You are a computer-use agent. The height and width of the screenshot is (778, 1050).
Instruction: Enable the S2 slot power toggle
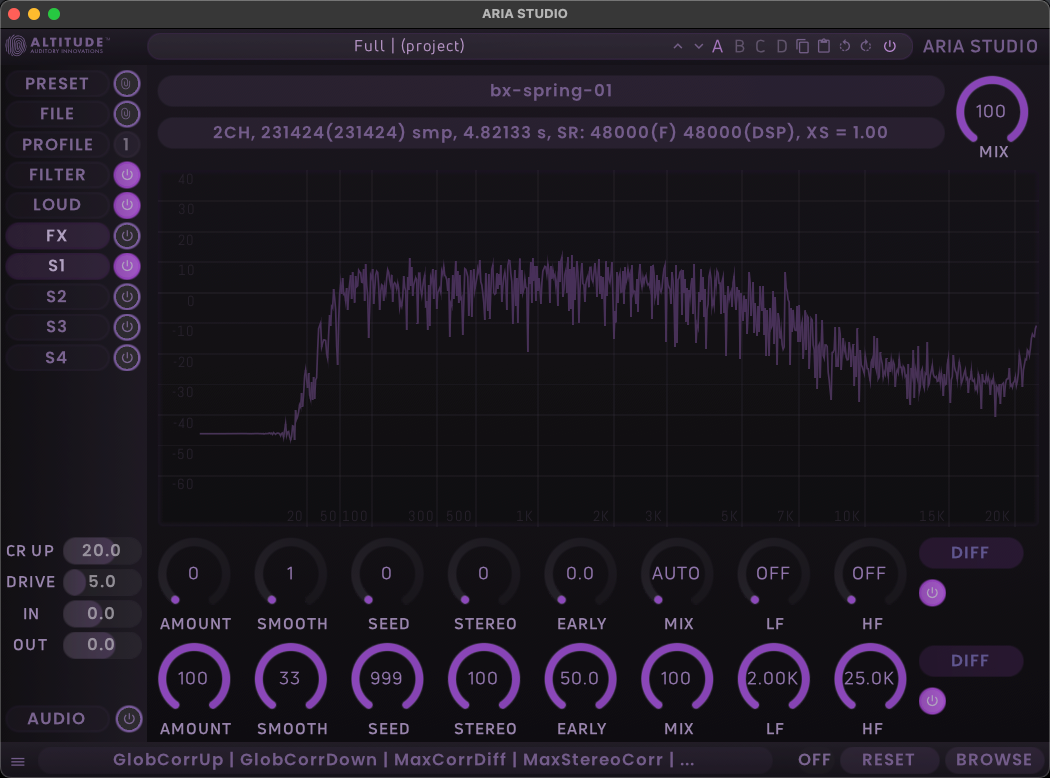tap(126, 297)
